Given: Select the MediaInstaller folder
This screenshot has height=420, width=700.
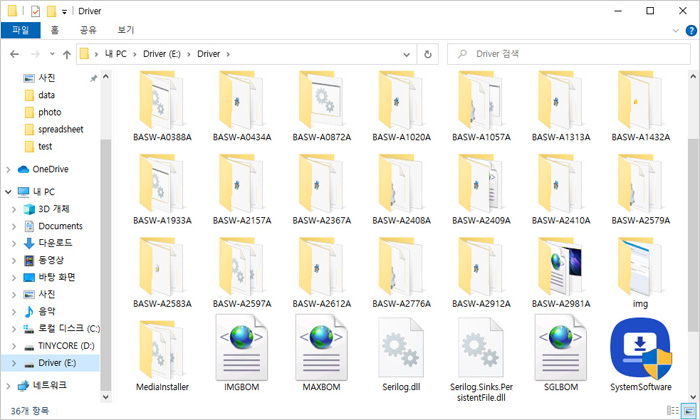Looking at the screenshot, I should tap(162, 356).
